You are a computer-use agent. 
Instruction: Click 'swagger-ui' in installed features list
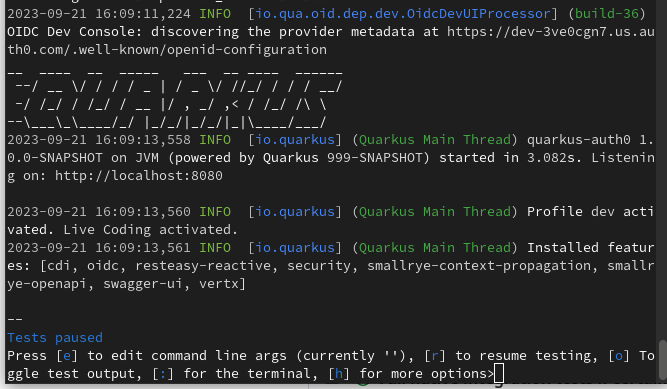(143, 284)
